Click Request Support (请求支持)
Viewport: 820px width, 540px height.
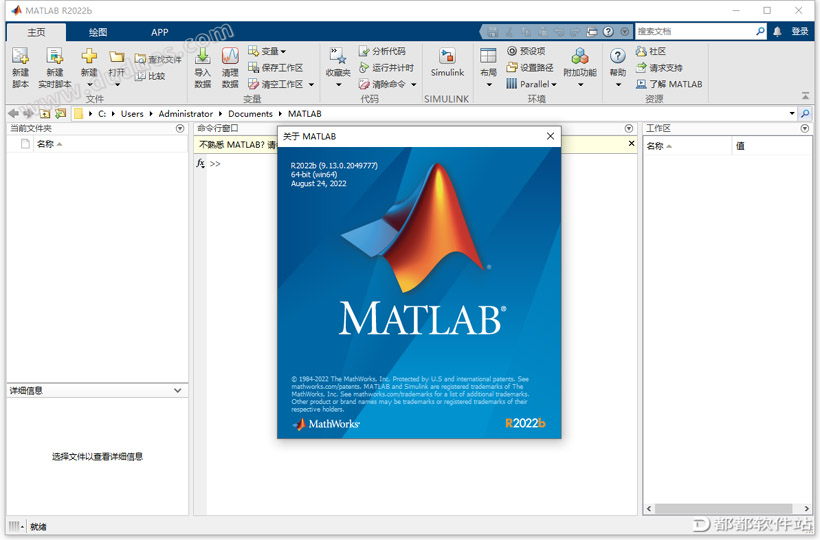click(659, 67)
